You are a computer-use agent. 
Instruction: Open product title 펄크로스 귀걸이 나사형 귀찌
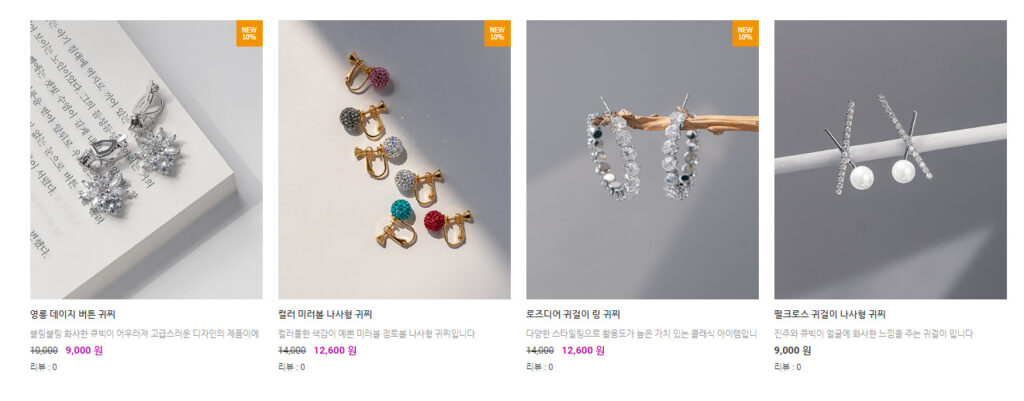(830, 314)
